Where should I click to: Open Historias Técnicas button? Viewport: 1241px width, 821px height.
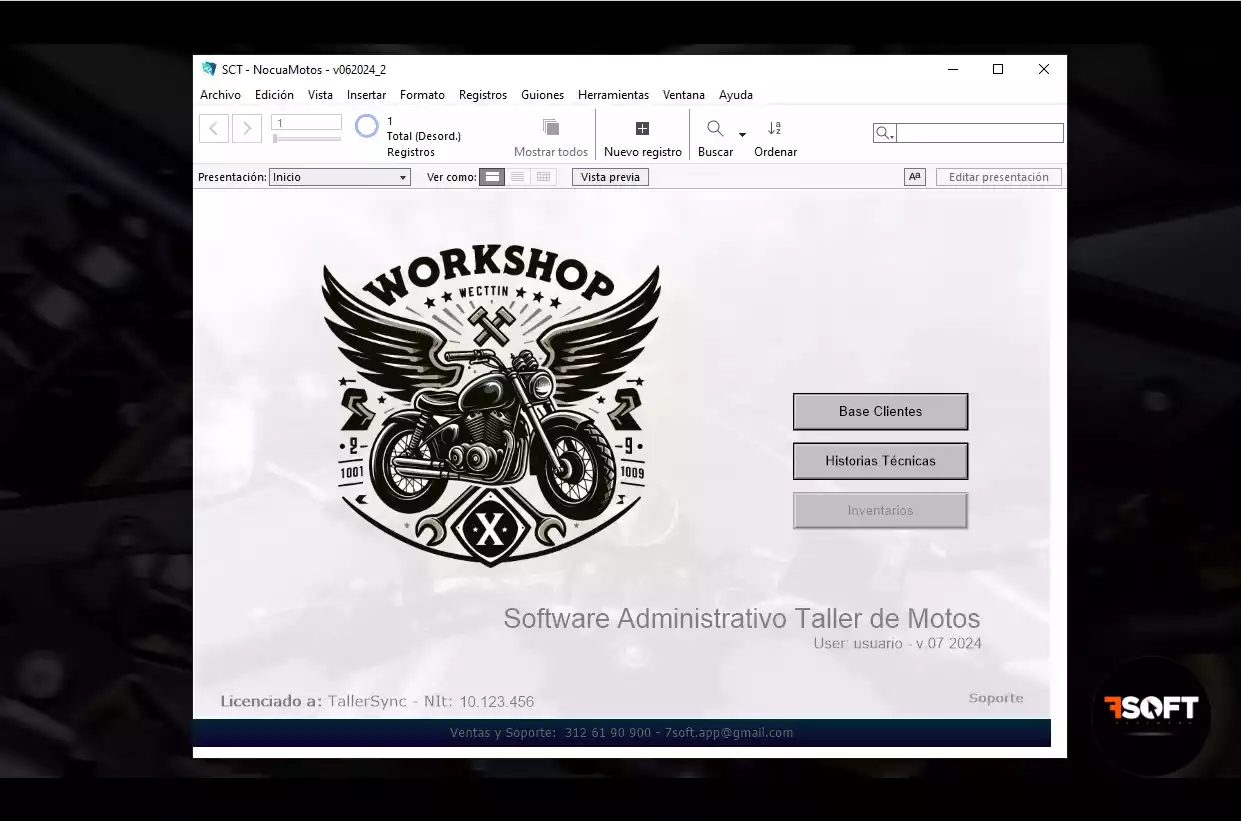coord(880,461)
